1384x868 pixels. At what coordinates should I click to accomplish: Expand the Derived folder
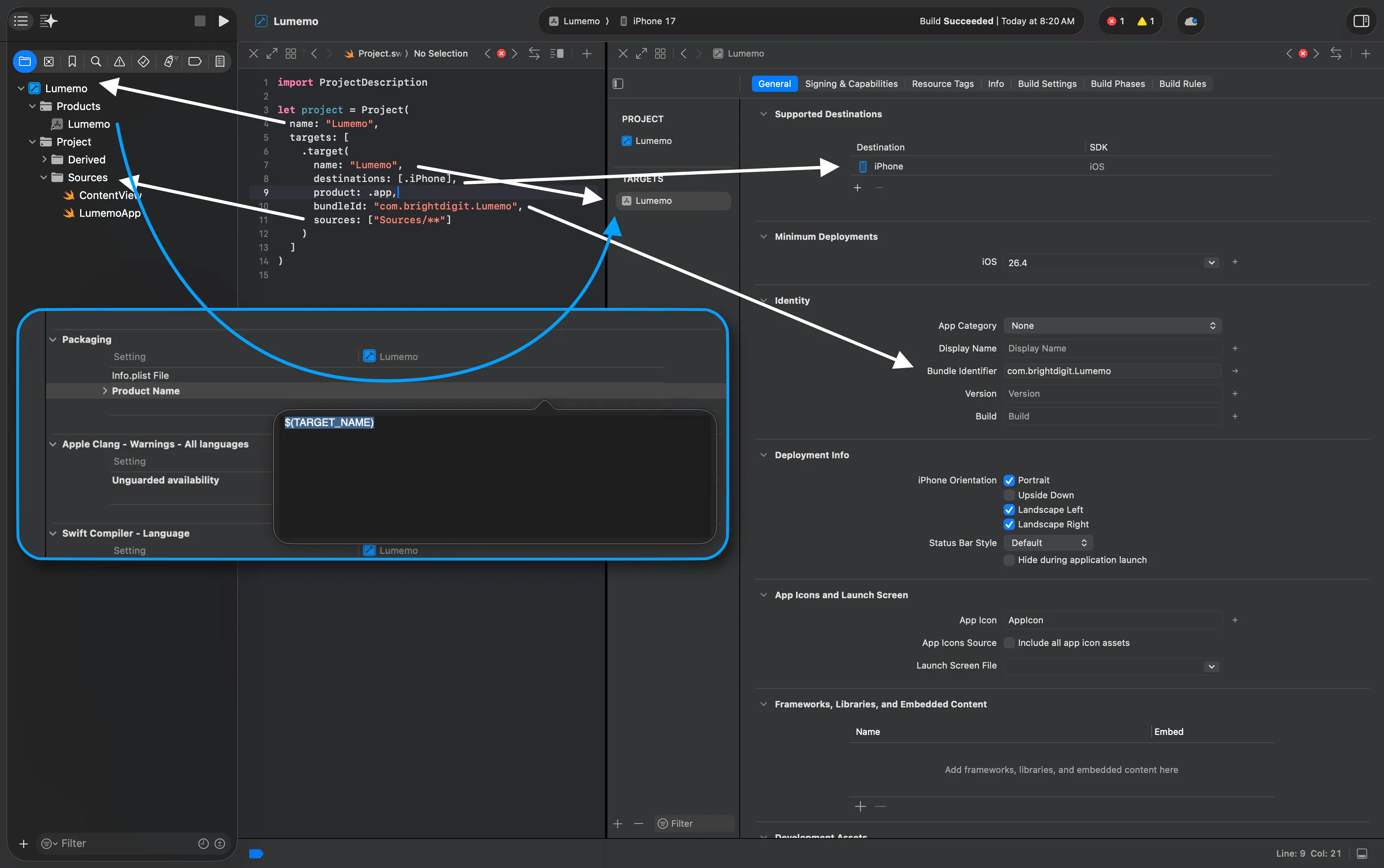[x=44, y=160]
